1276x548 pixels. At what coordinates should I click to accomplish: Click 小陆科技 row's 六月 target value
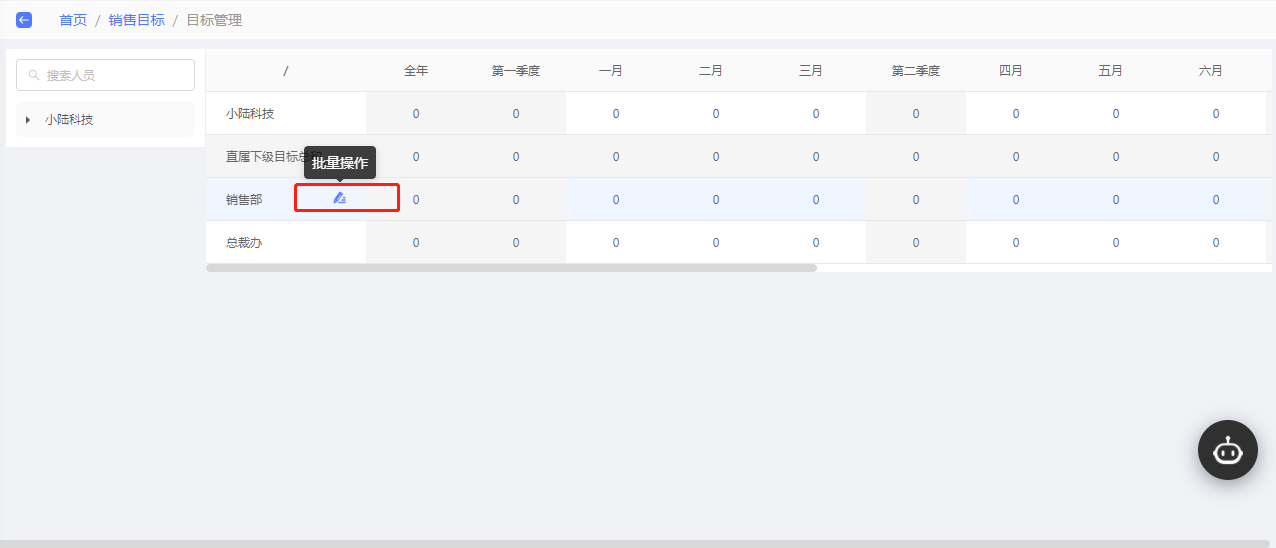(x=1216, y=114)
